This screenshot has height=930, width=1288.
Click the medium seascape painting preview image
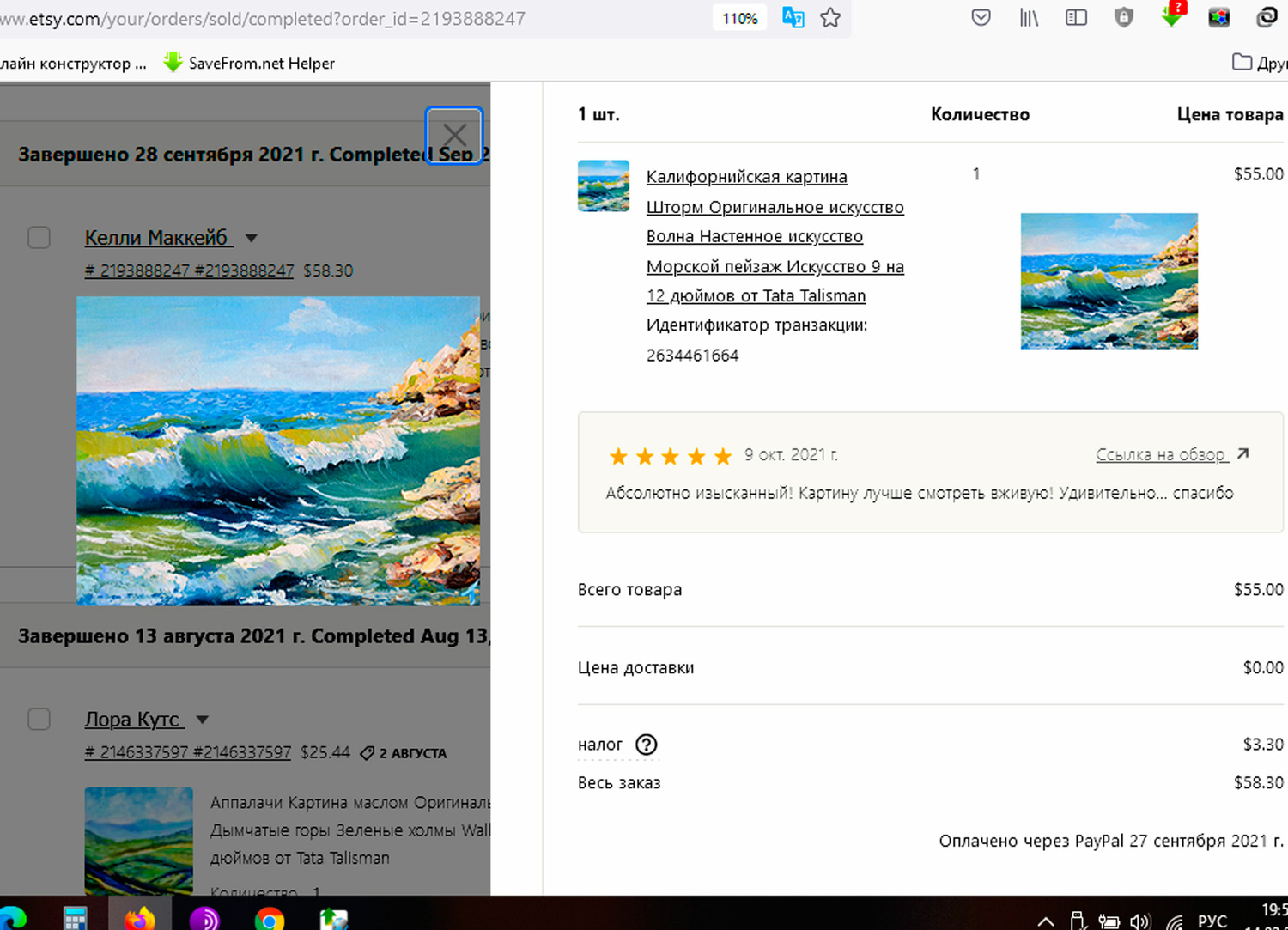1109,281
